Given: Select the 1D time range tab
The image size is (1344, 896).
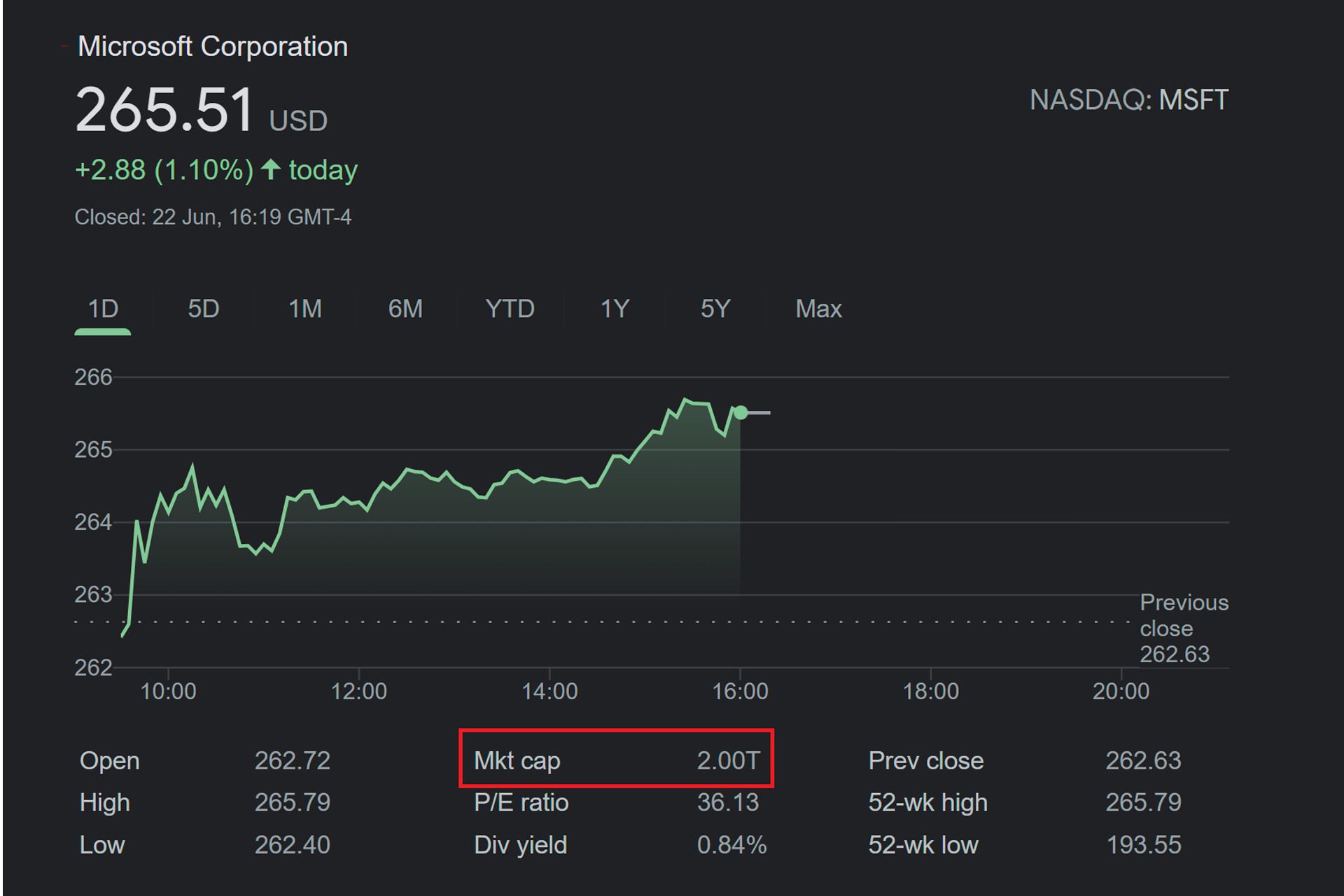Looking at the screenshot, I should 103,309.
